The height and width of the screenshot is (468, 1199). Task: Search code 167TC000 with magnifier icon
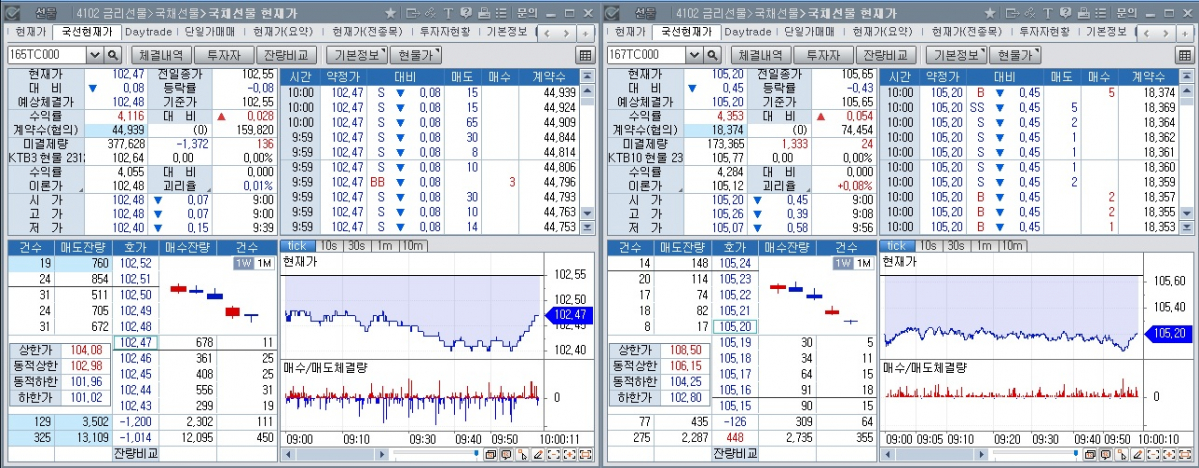(712, 55)
